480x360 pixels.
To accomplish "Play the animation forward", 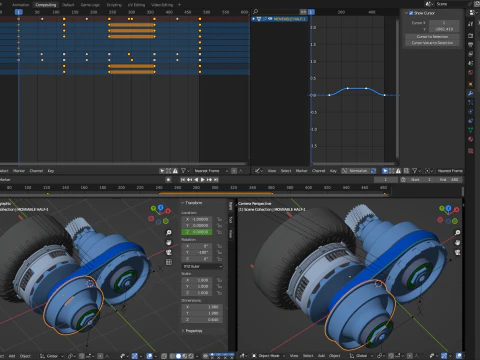I will 202,180.
